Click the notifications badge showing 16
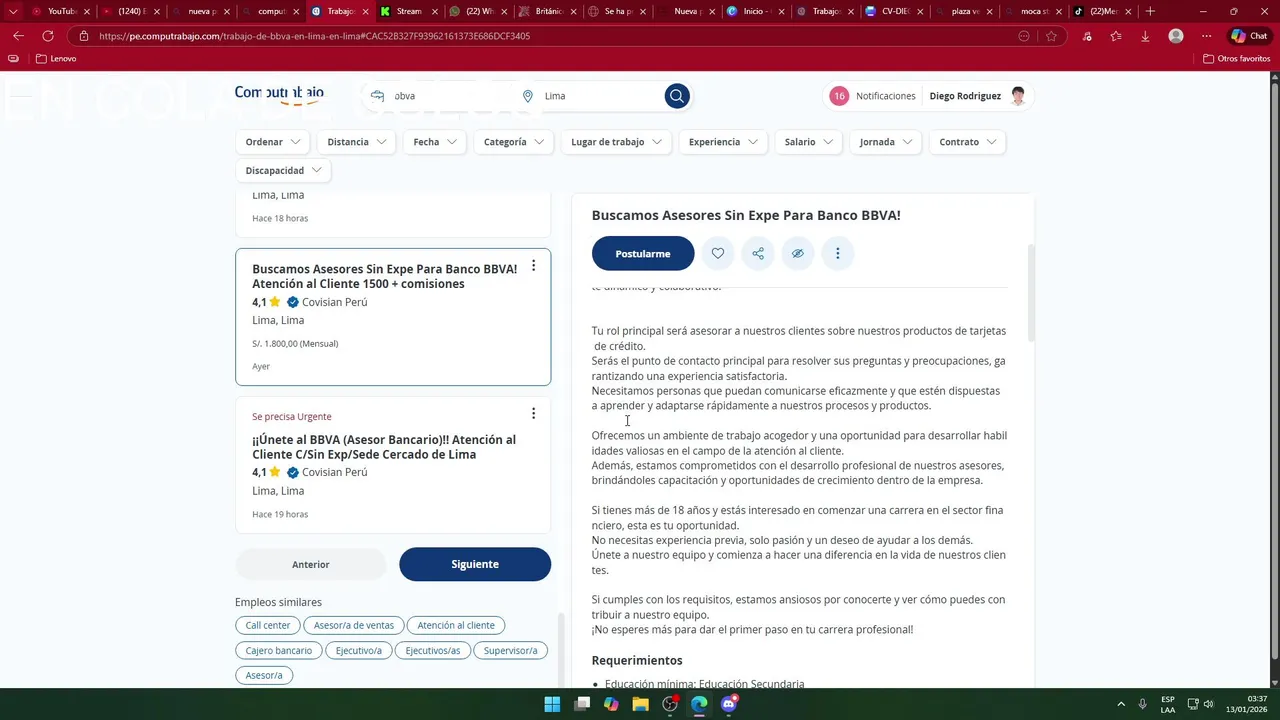Screen dimensions: 1280x720 [839, 96]
